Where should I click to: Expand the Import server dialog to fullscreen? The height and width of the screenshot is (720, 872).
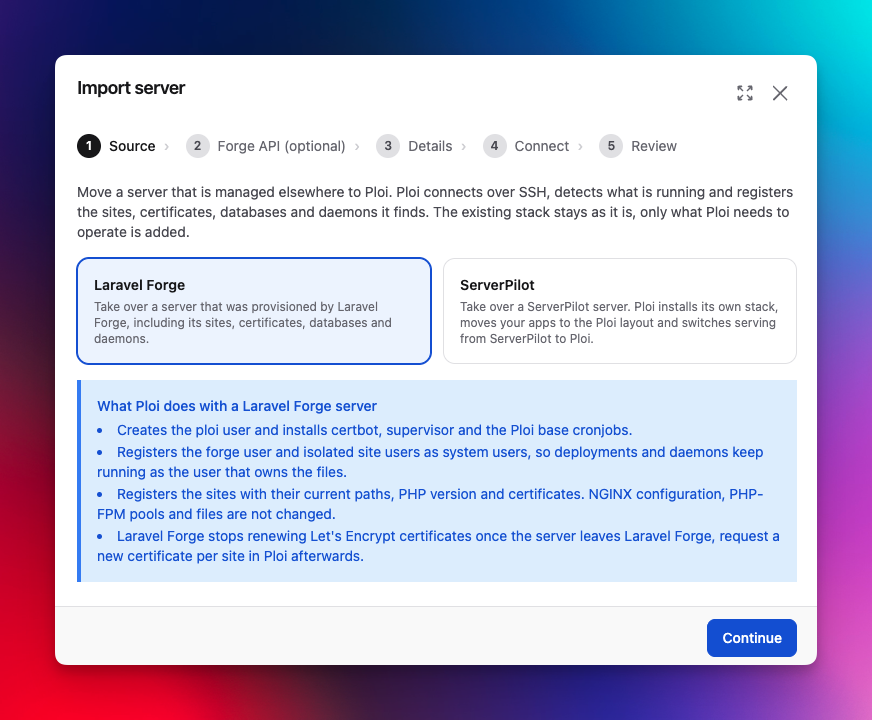[745, 93]
